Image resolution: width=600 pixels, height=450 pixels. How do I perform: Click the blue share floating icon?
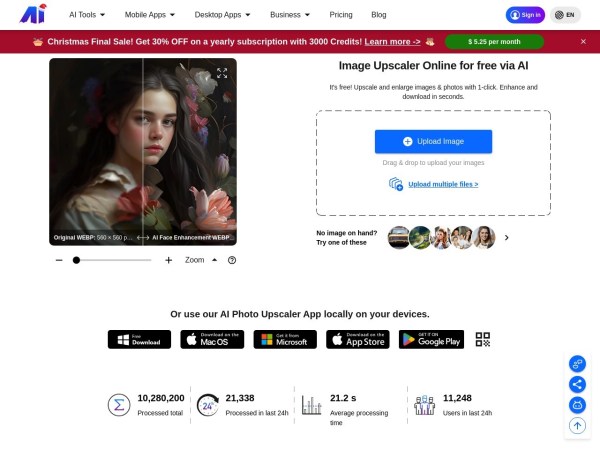[577, 384]
